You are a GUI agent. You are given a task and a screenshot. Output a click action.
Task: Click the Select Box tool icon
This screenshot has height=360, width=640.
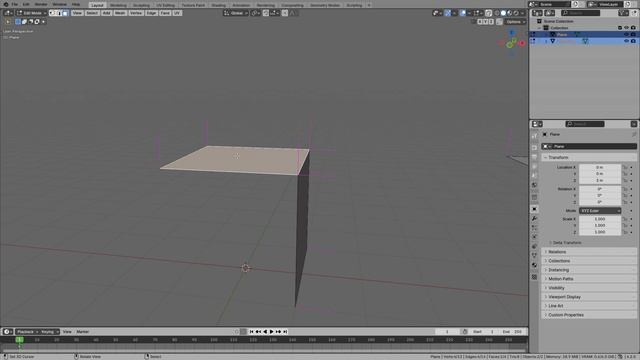coord(8,22)
